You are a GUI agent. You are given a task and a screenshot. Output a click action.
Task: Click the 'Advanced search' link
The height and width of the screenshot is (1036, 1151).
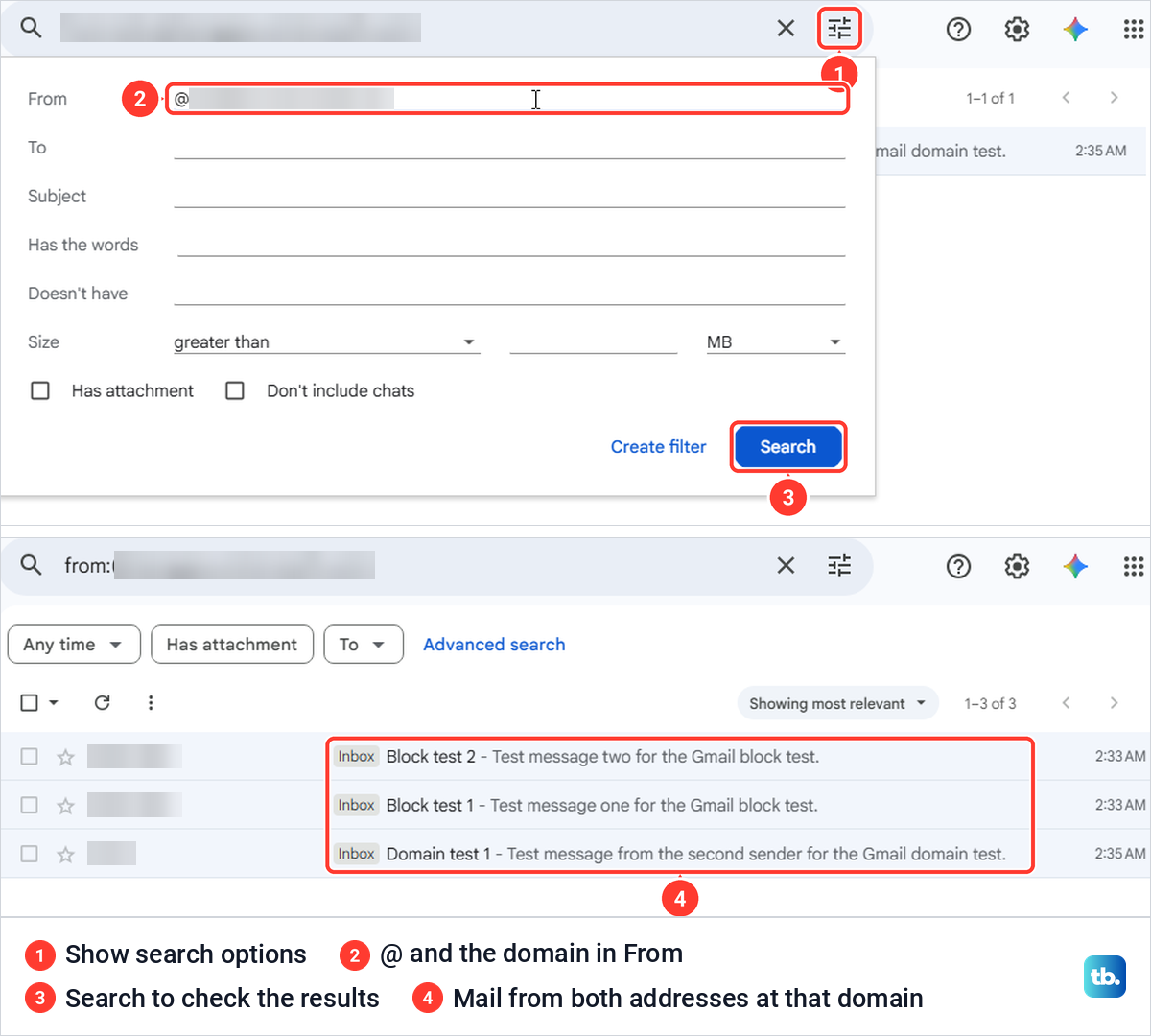coord(494,645)
